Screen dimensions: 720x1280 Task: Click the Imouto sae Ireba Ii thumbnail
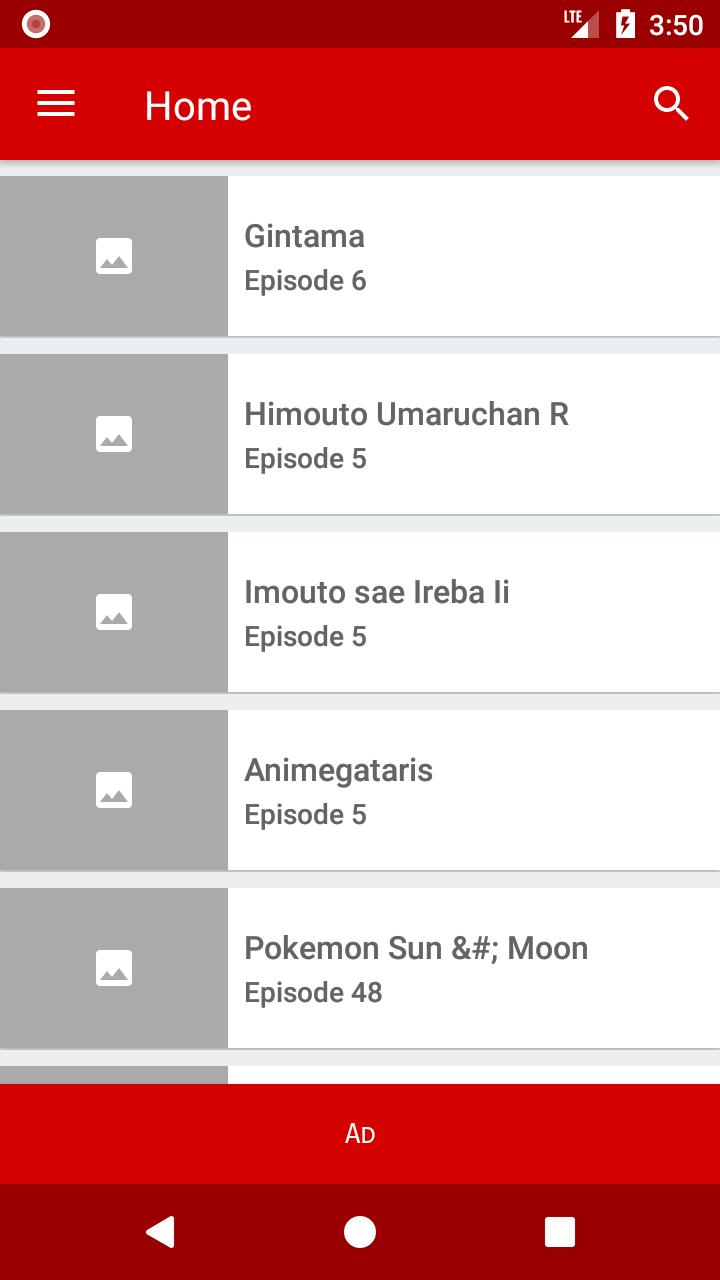pyautogui.click(x=114, y=612)
